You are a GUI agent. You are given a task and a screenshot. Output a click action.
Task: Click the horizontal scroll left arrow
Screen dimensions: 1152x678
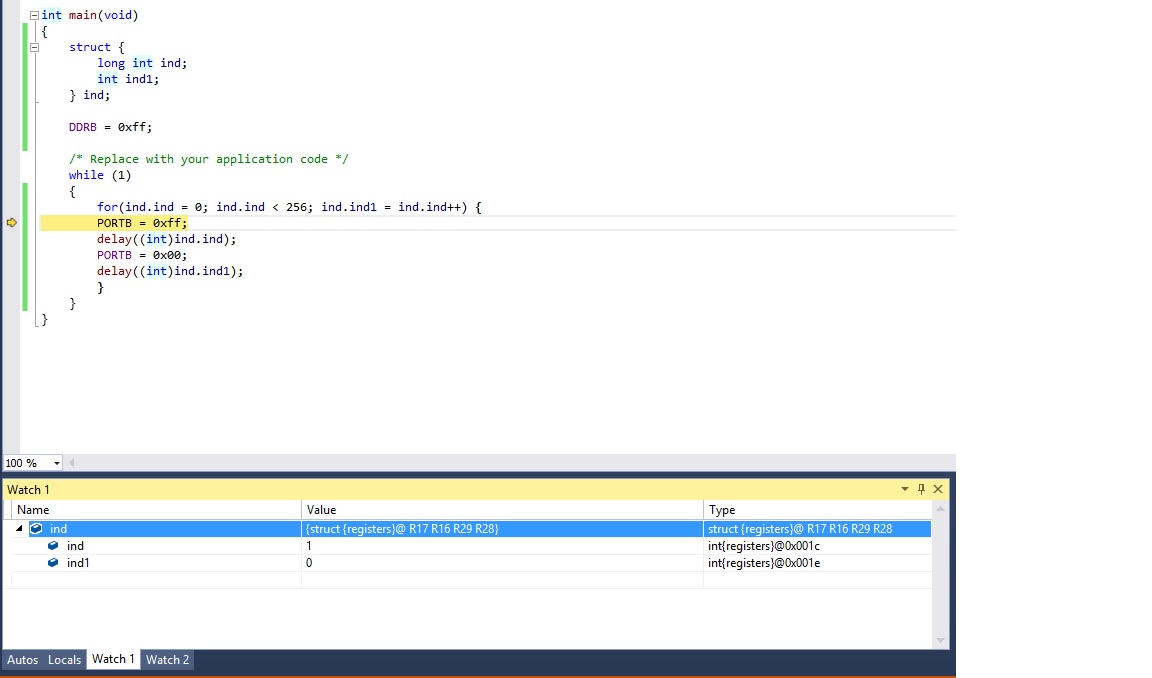pyautogui.click(x=71, y=463)
